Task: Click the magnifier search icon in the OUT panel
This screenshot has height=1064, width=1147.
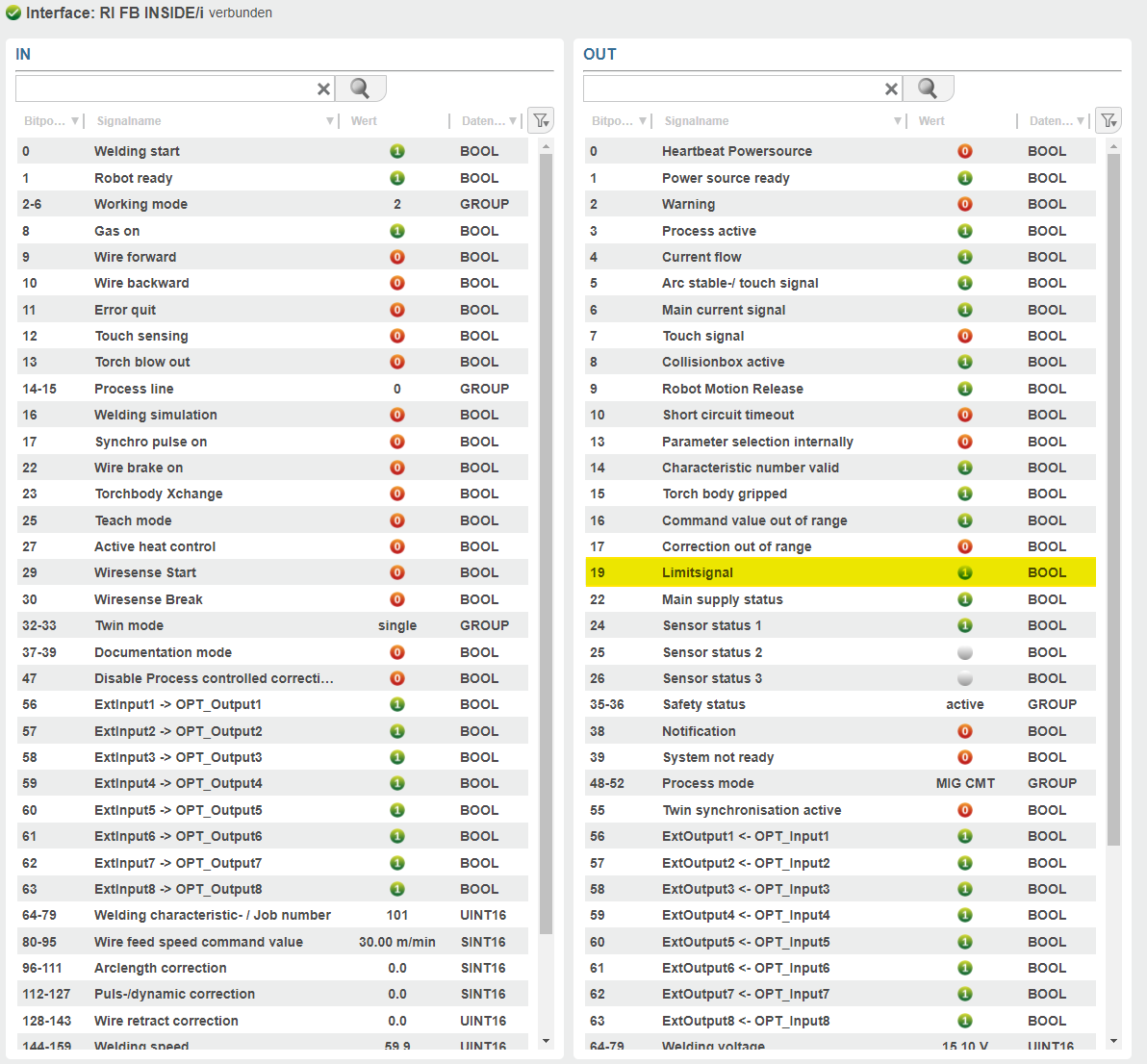Action: tap(928, 88)
